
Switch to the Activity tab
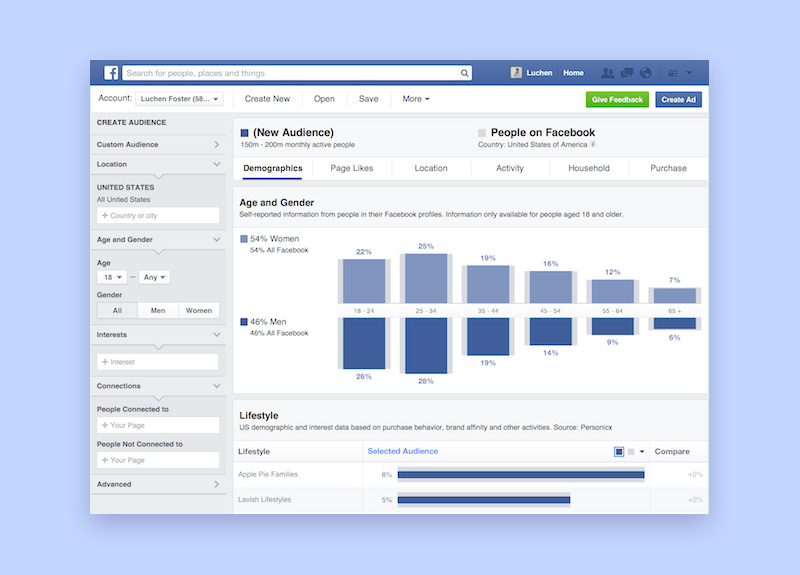point(510,168)
